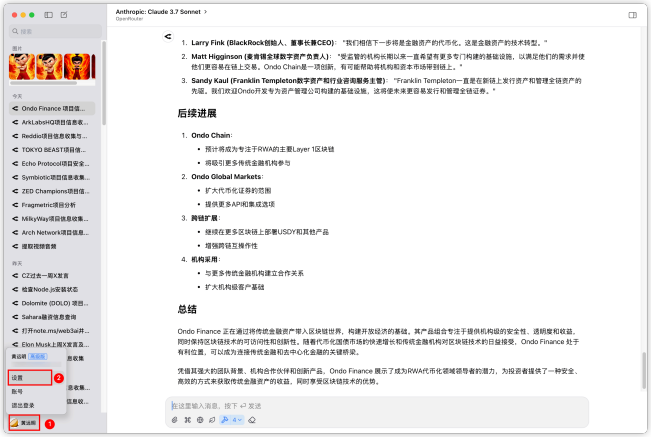This screenshot has width=651, height=437.
Task: Click the globe web search icon
Action: point(200,420)
